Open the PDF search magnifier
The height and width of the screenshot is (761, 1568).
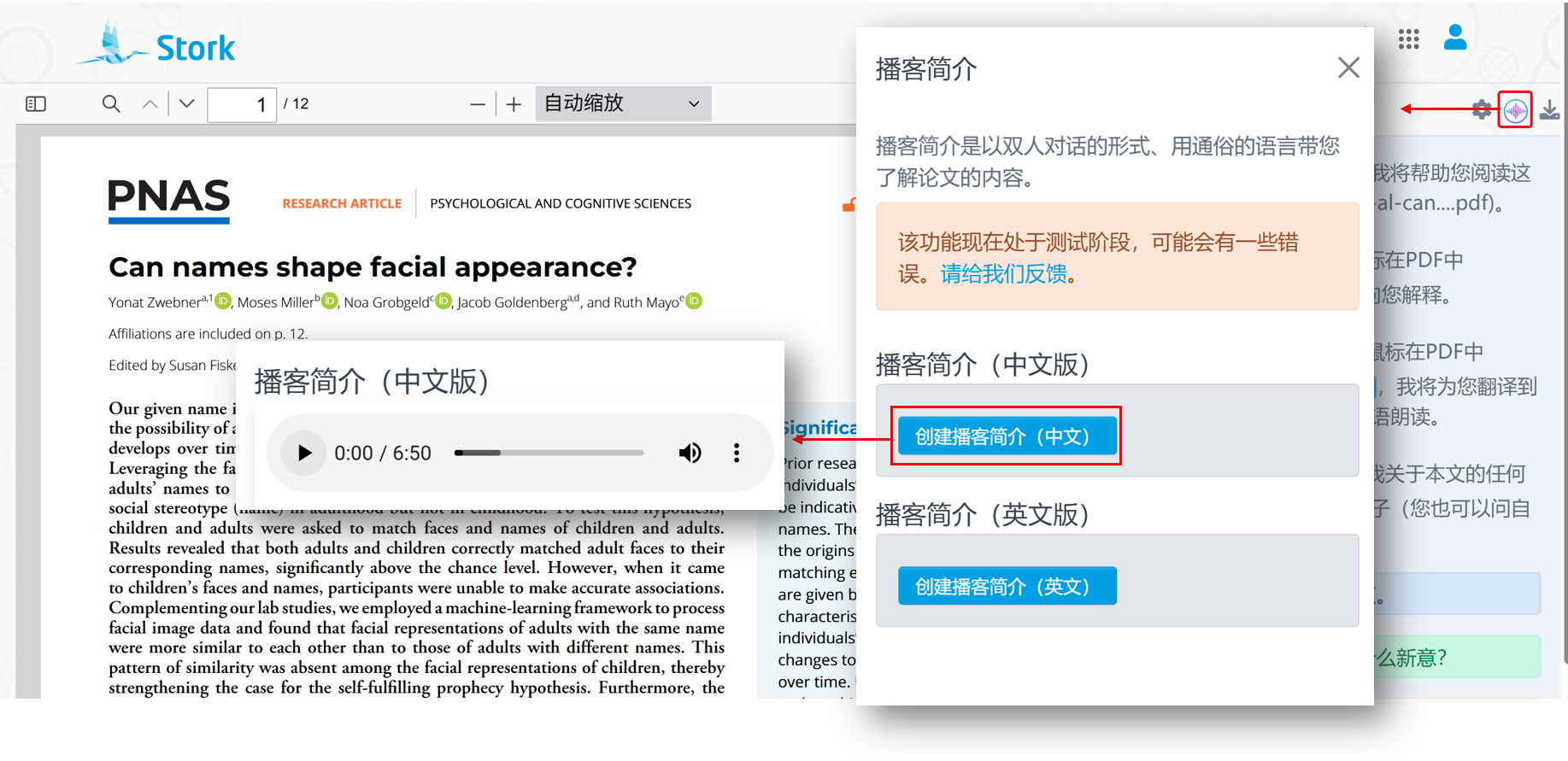[111, 104]
